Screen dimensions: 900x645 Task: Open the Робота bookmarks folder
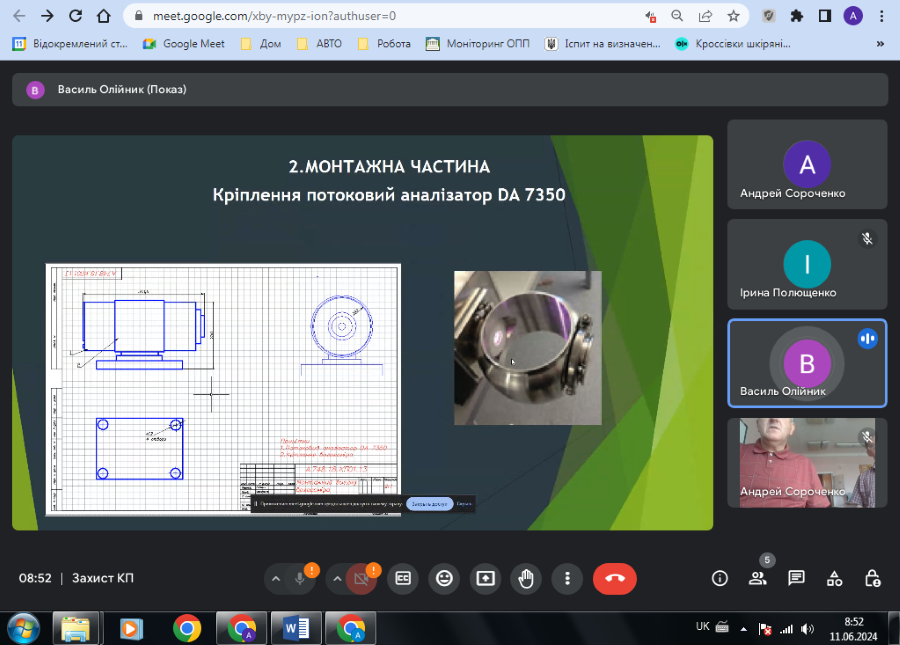click(384, 44)
